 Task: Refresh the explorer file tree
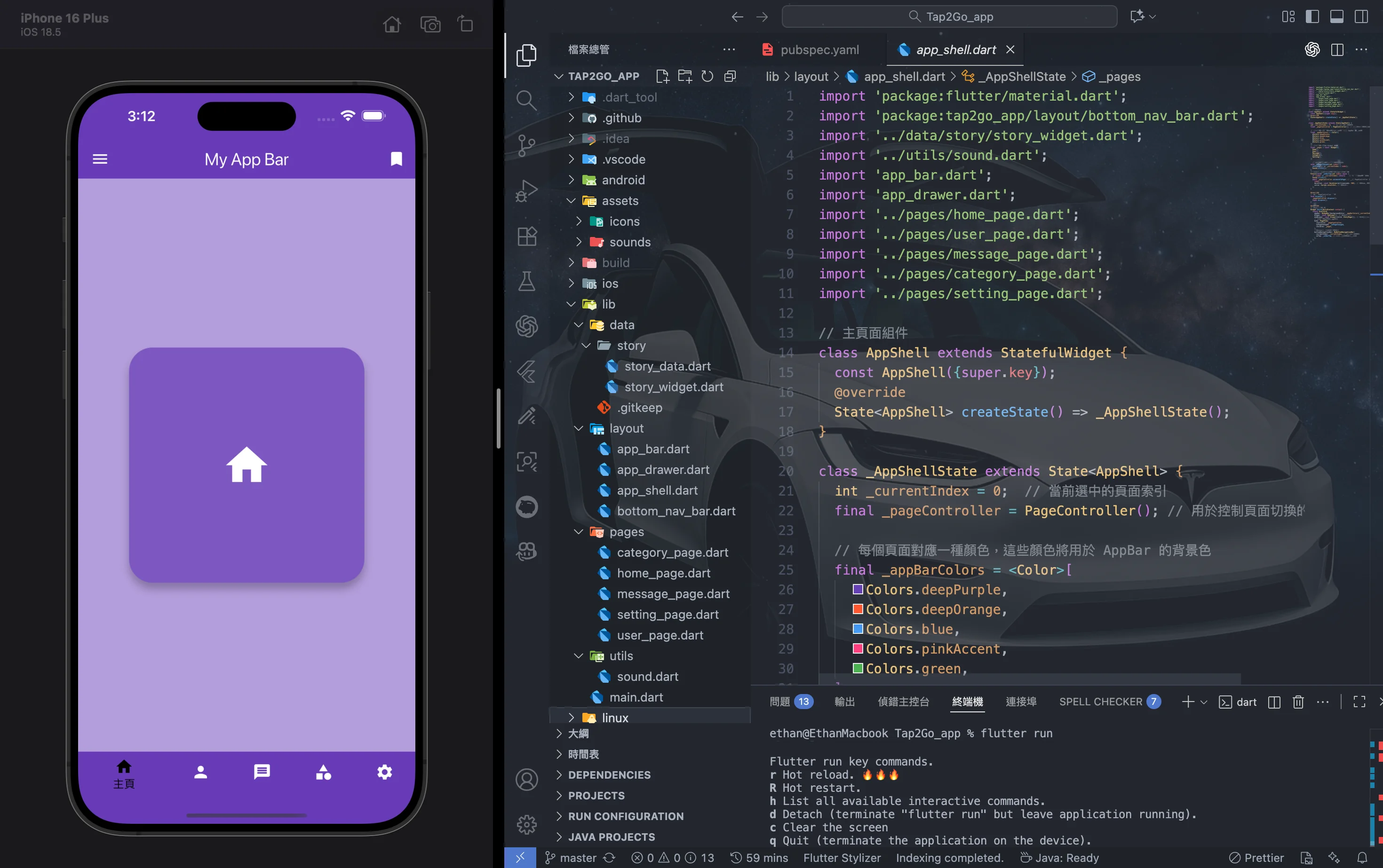(x=707, y=76)
